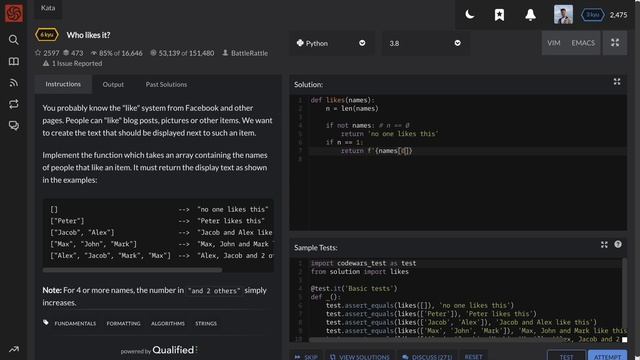Open the Kata tab at top
The width and height of the screenshot is (640, 360).
click(48, 8)
